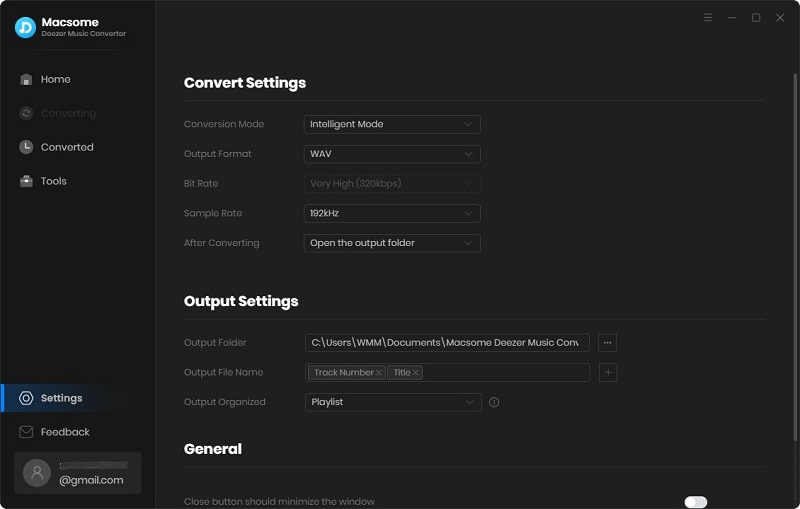Viewport: 800px width, 509px height.
Task: Open the hamburger menu in title bar
Action: 708,18
